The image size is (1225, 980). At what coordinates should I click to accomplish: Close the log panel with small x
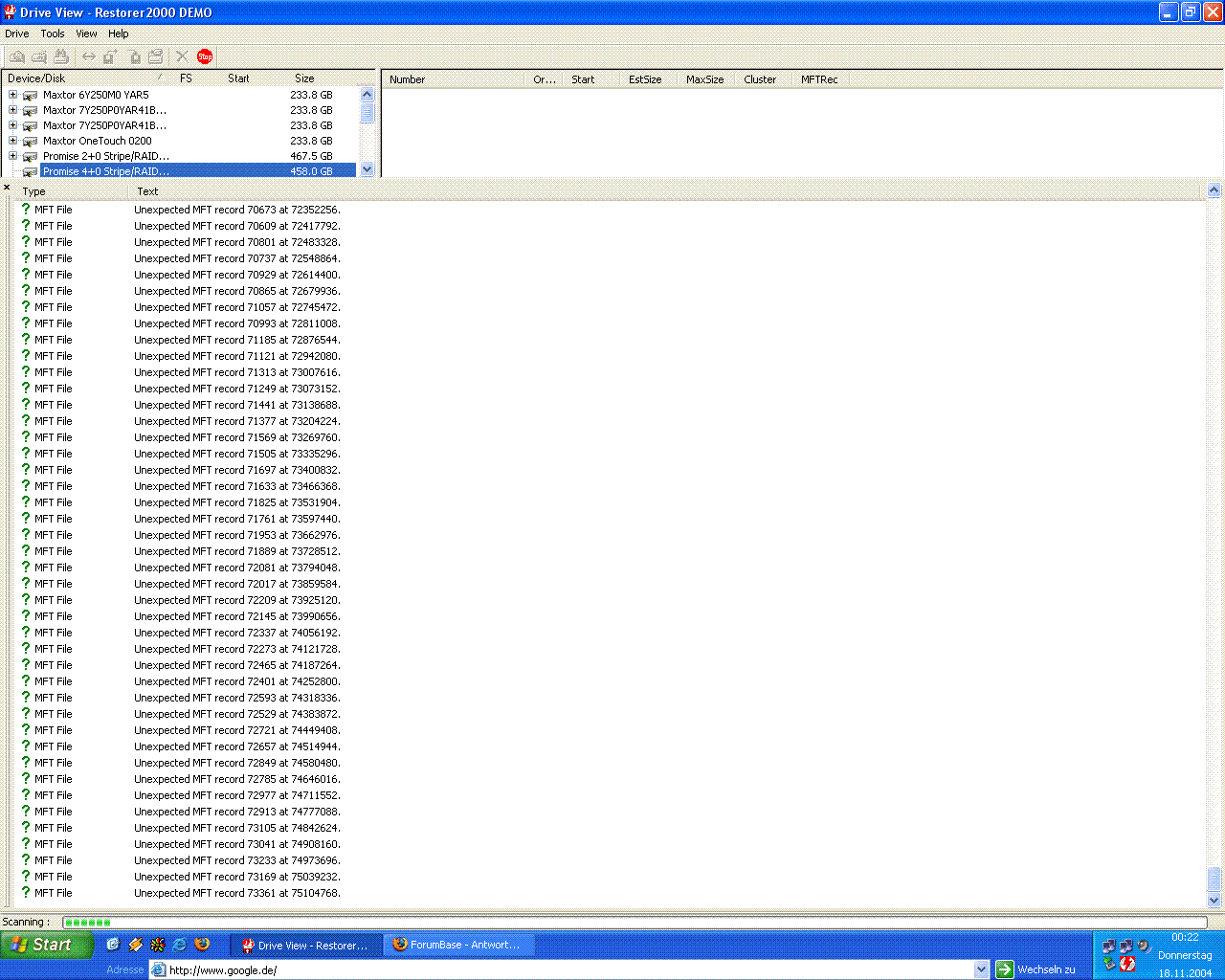(x=7, y=188)
